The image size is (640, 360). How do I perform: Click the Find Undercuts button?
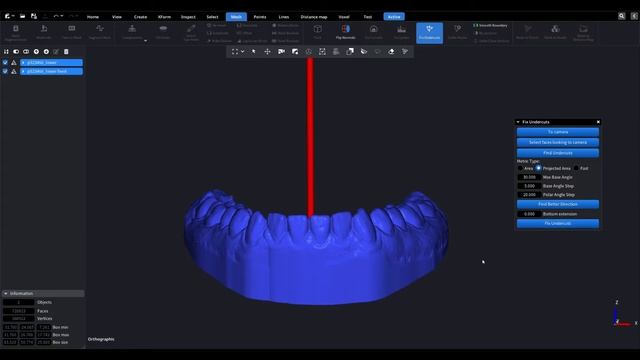tap(558, 153)
